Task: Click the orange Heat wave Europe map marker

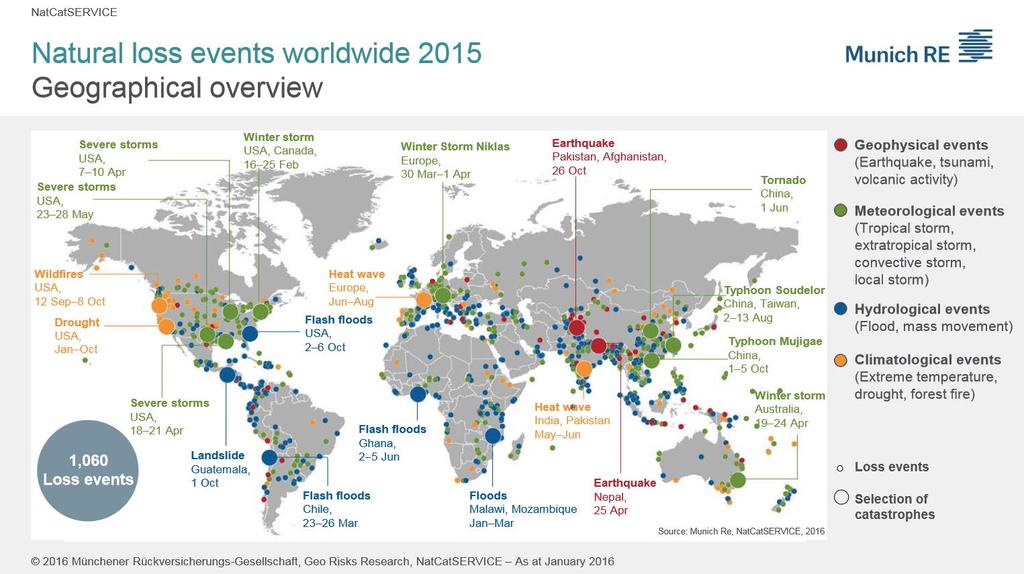Action: 423,300
